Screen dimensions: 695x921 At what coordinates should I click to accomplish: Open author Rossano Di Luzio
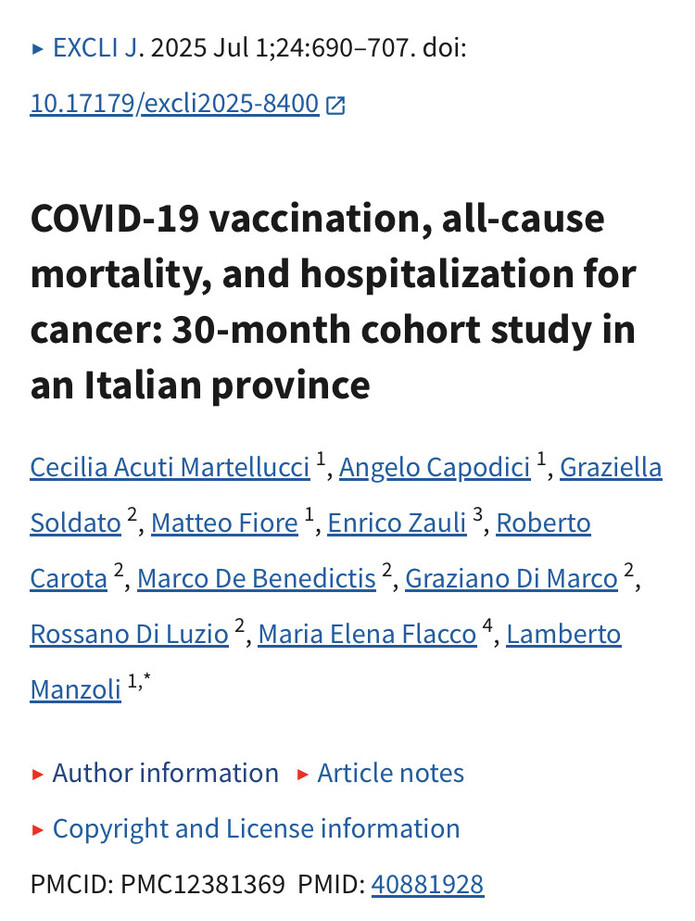point(129,634)
